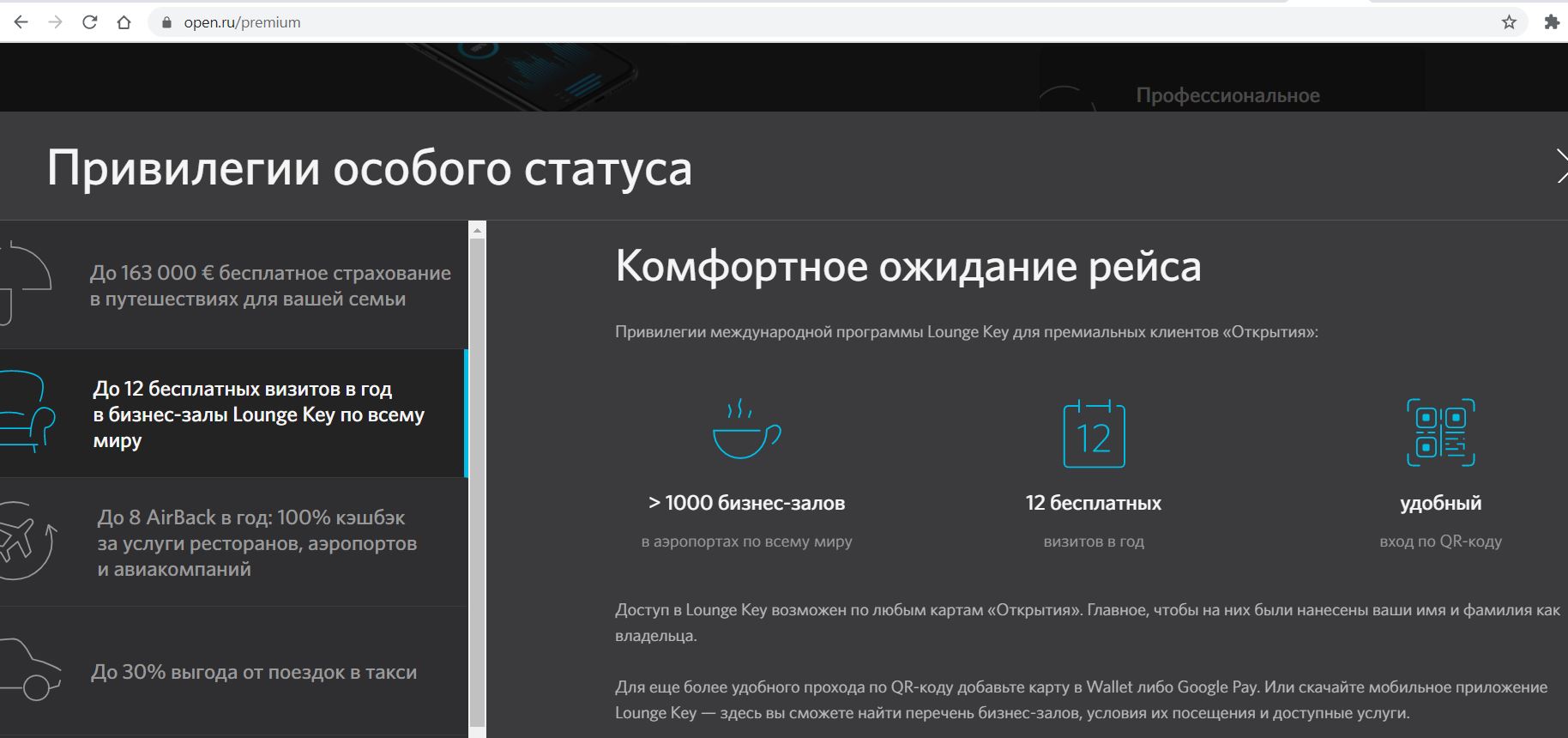
Task: Click caption "в аэропортах по всему миру"
Action: [746, 541]
